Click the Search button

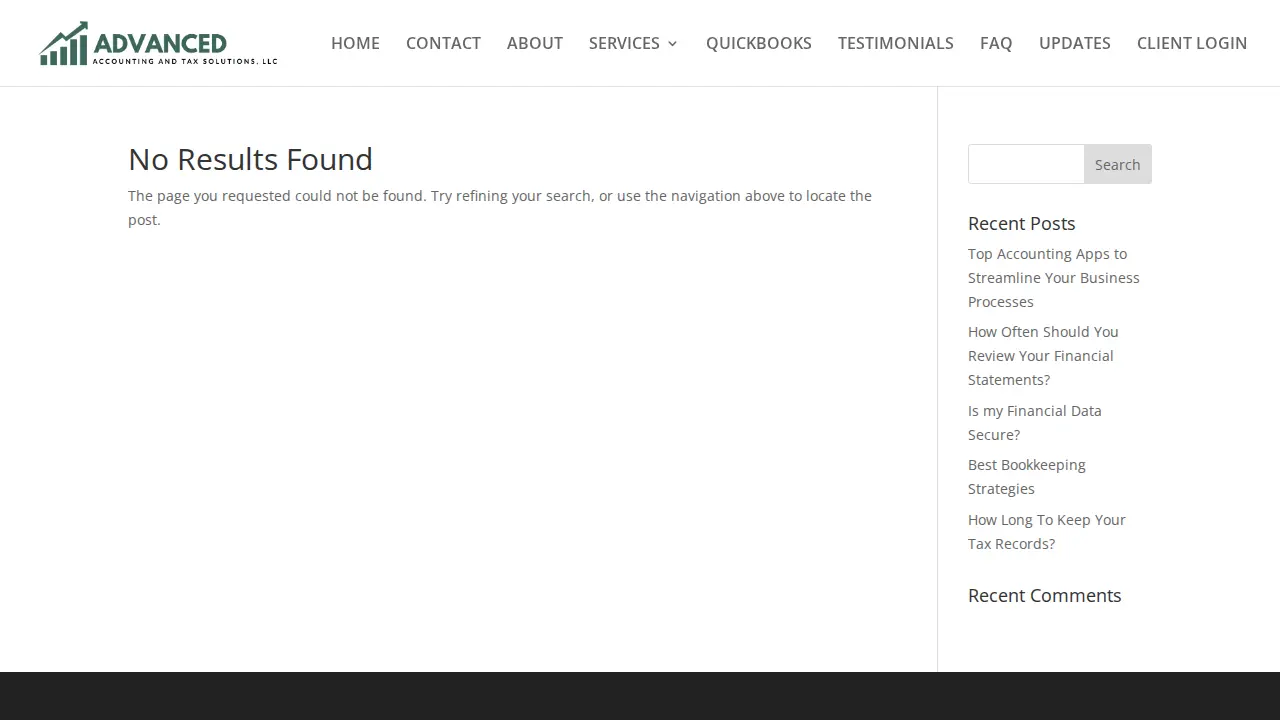(x=1118, y=164)
